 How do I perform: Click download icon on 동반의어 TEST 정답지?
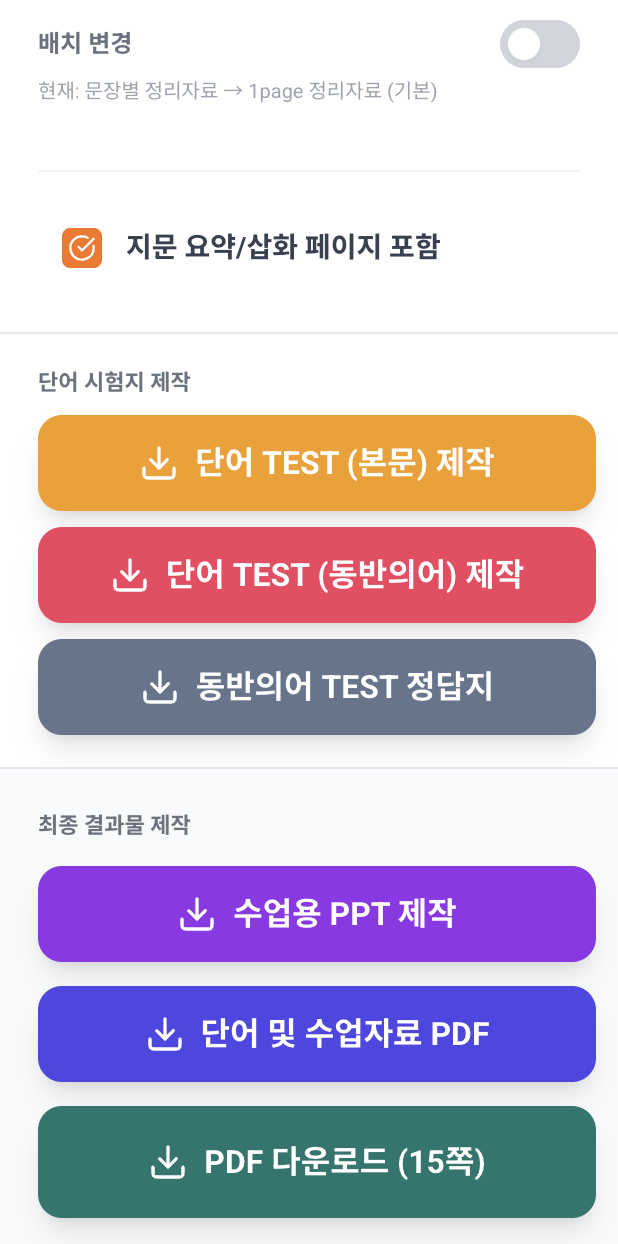(x=158, y=688)
